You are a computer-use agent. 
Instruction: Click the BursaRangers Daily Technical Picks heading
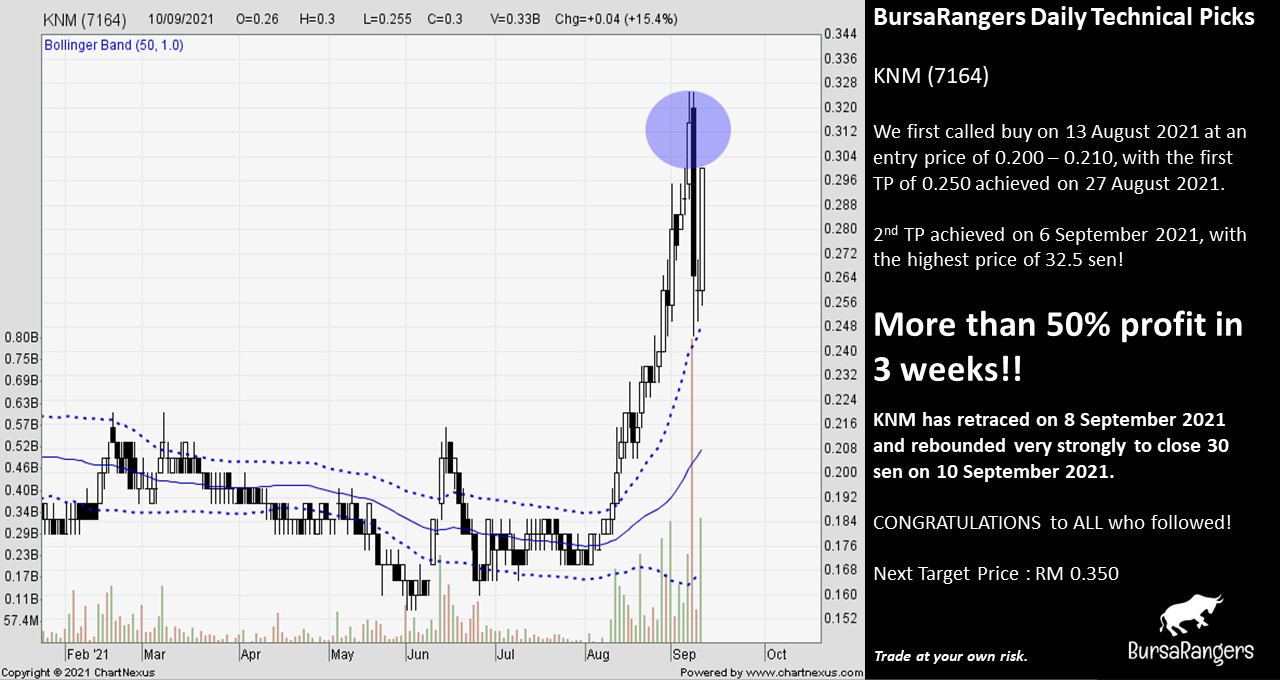[1064, 18]
